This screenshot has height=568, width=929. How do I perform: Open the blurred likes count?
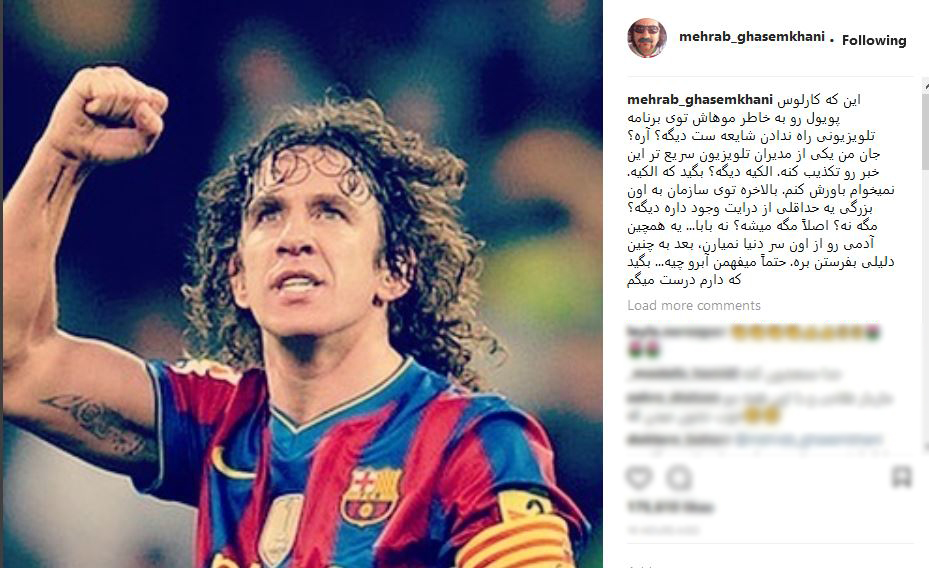(670, 508)
